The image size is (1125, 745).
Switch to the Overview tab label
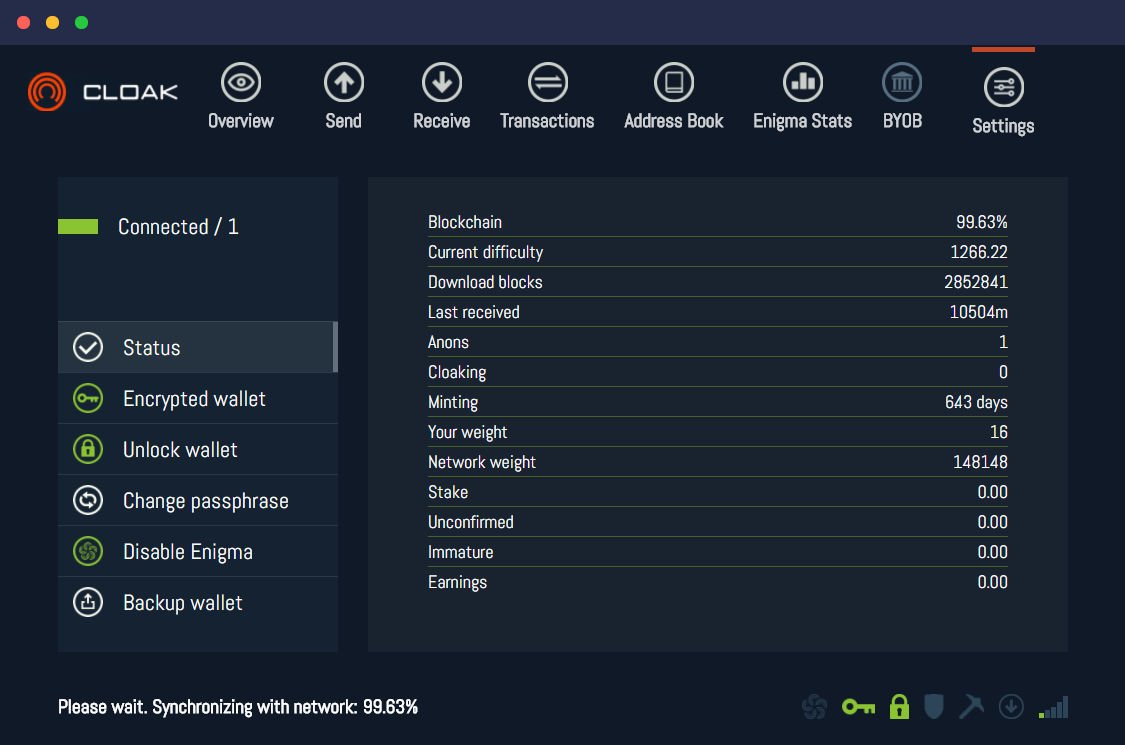[x=240, y=121]
